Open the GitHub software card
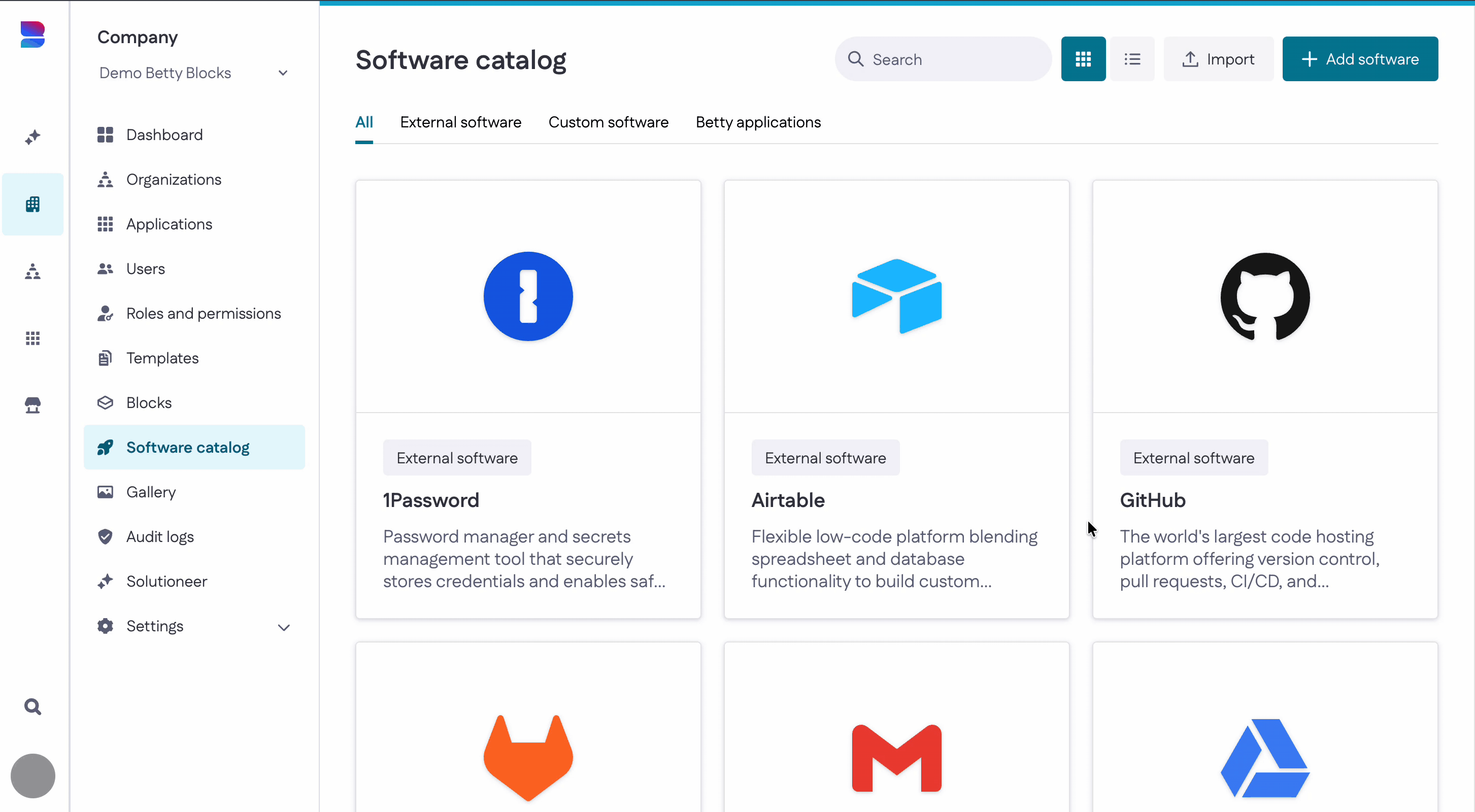Image resolution: width=1475 pixels, height=812 pixels. 1265,399
